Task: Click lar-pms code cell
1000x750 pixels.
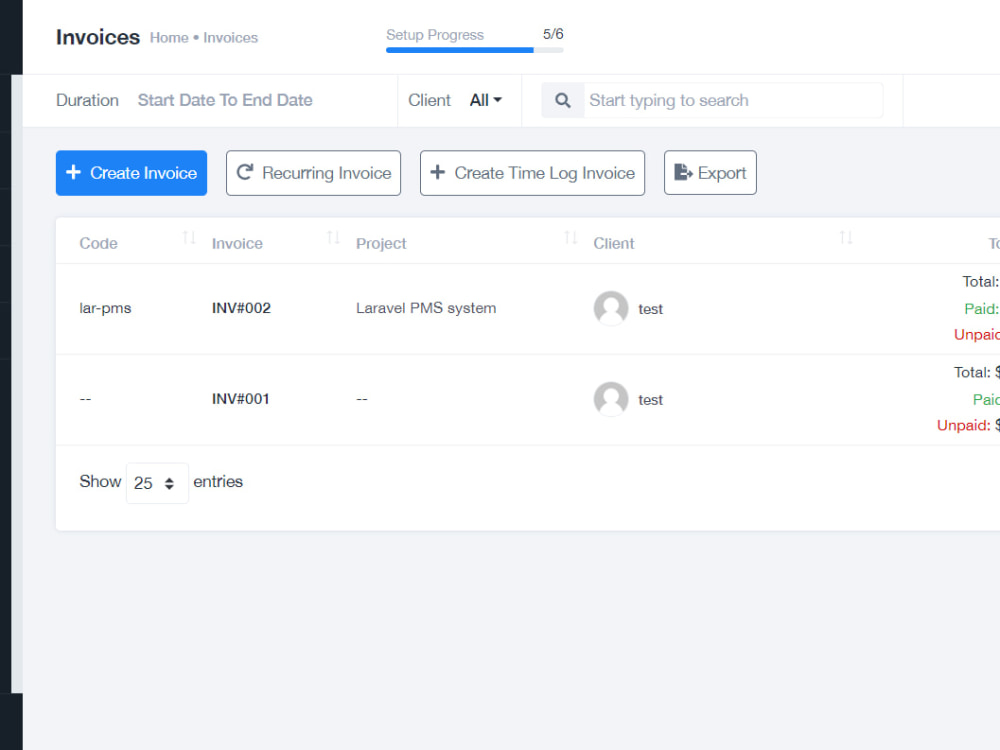Action: [105, 308]
